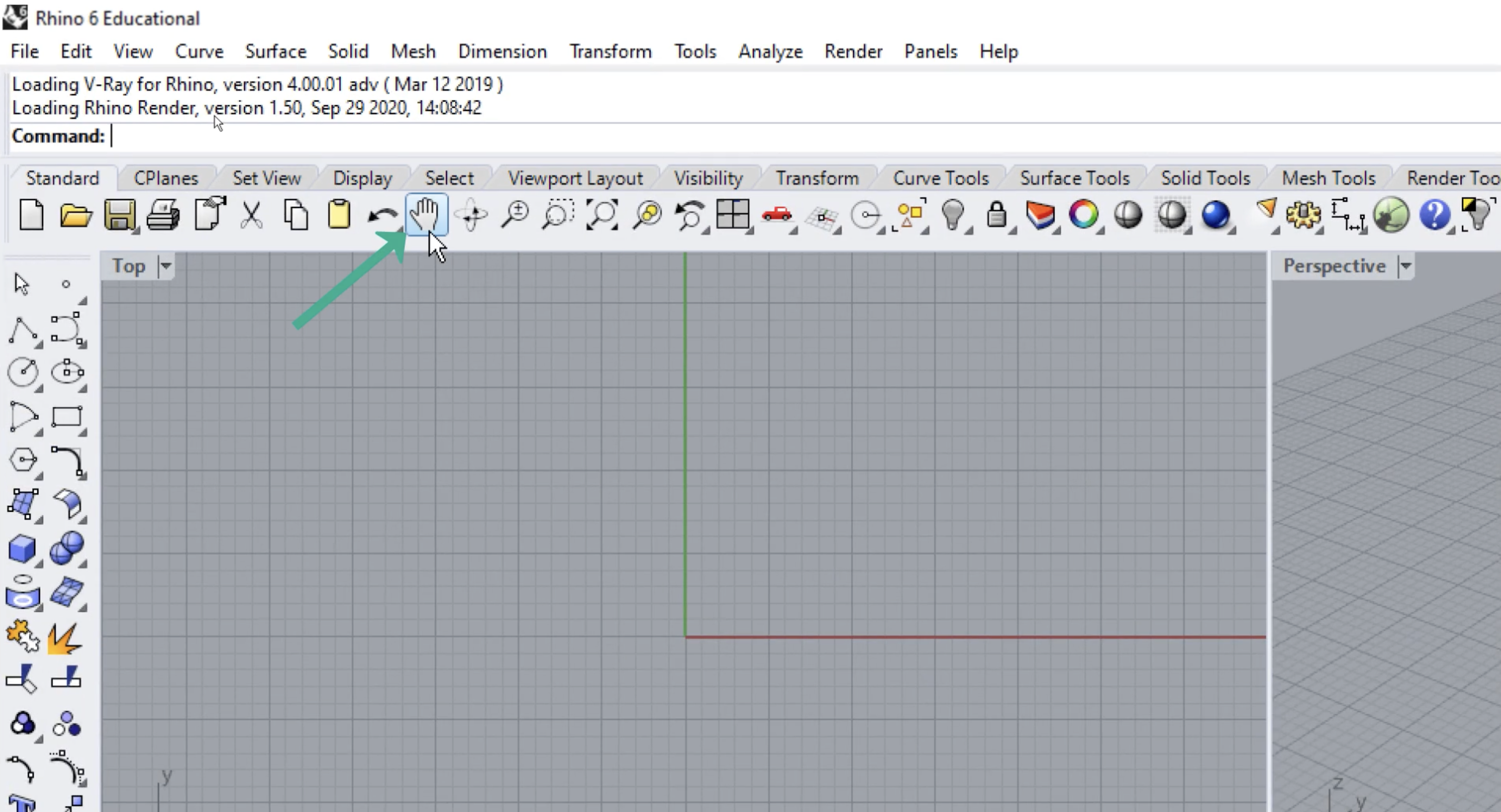Open the Analyze menu
This screenshot has height=812, width=1501.
pos(770,51)
